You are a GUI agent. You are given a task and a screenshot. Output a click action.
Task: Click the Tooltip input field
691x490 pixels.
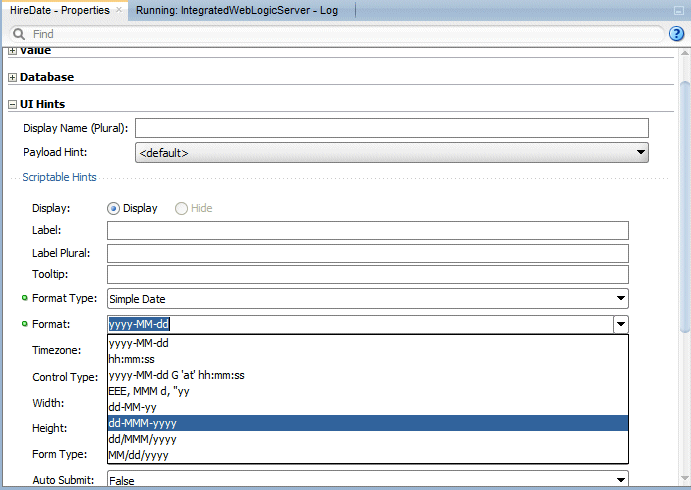pos(368,275)
